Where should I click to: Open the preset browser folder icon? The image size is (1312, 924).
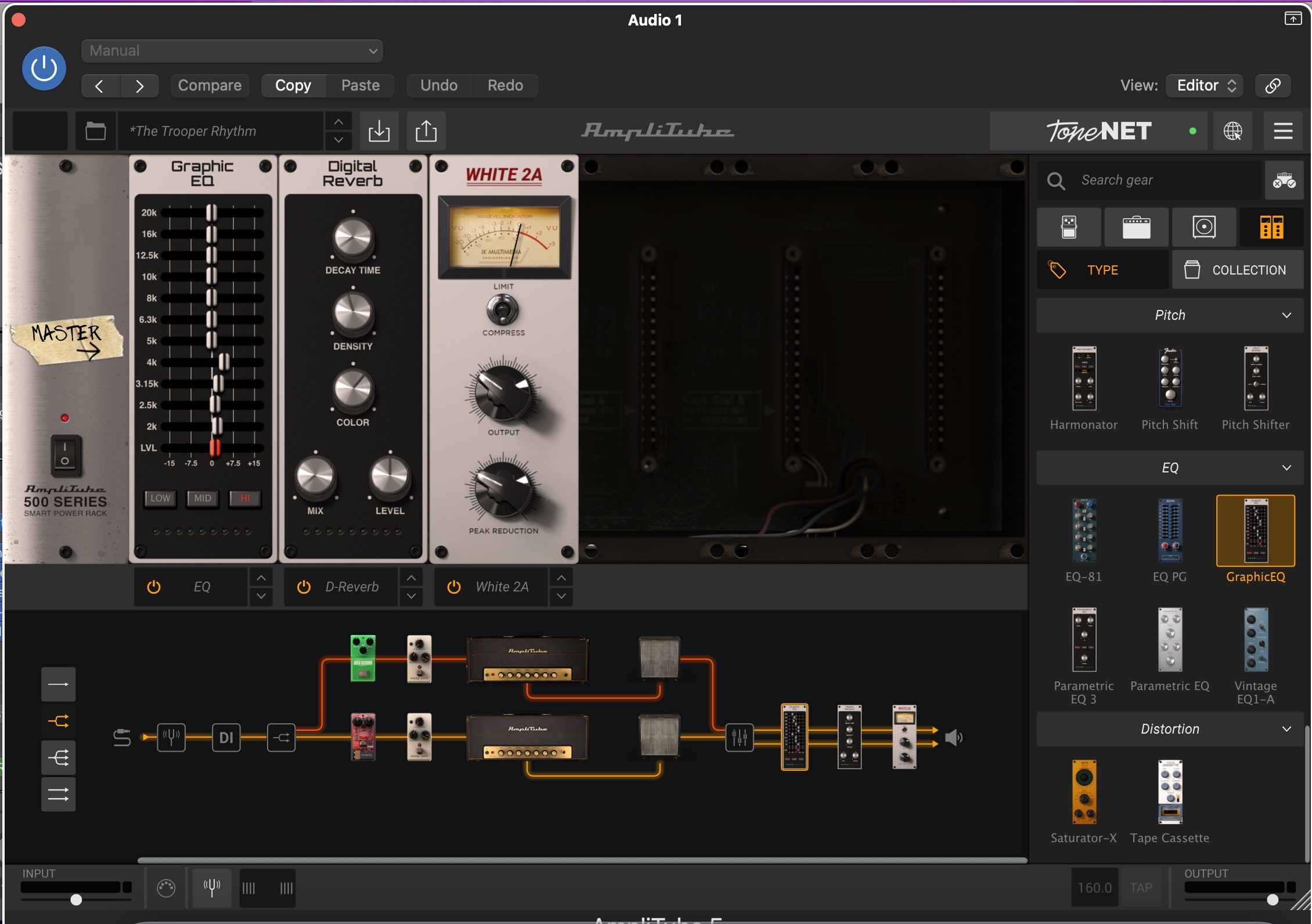pos(96,131)
